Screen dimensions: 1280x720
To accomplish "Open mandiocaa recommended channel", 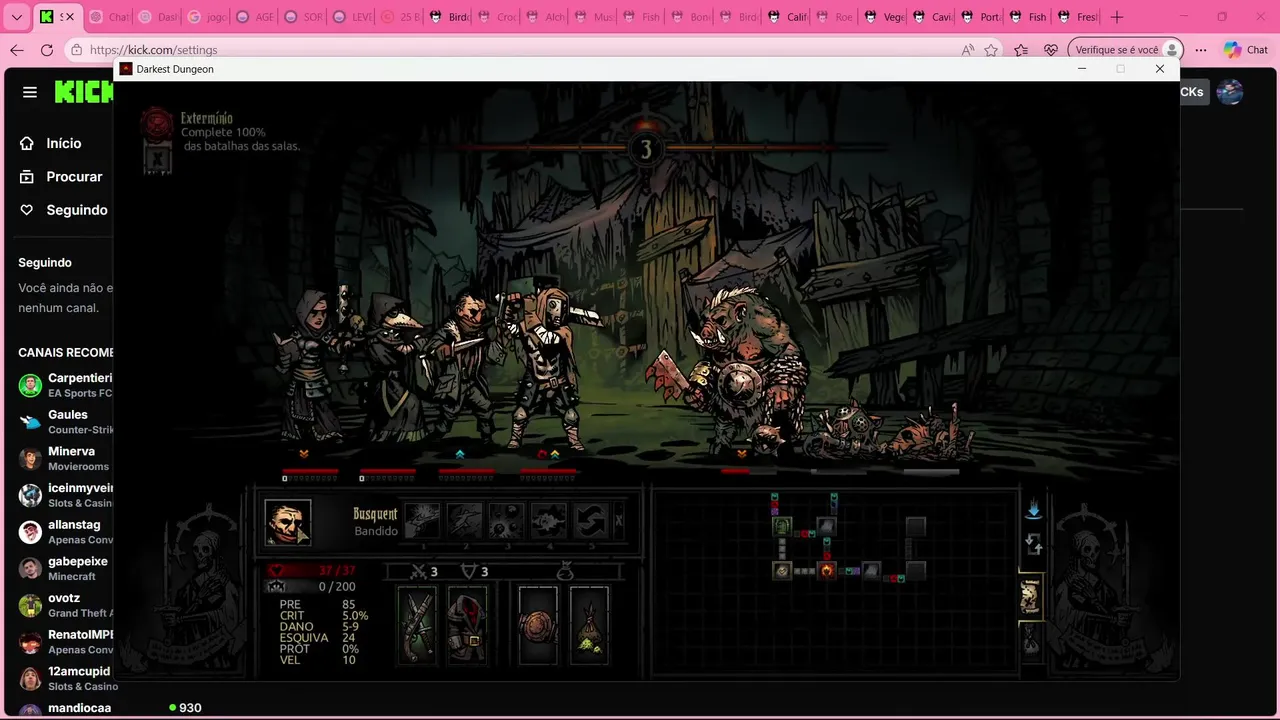I will pyautogui.click(x=65, y=708).
